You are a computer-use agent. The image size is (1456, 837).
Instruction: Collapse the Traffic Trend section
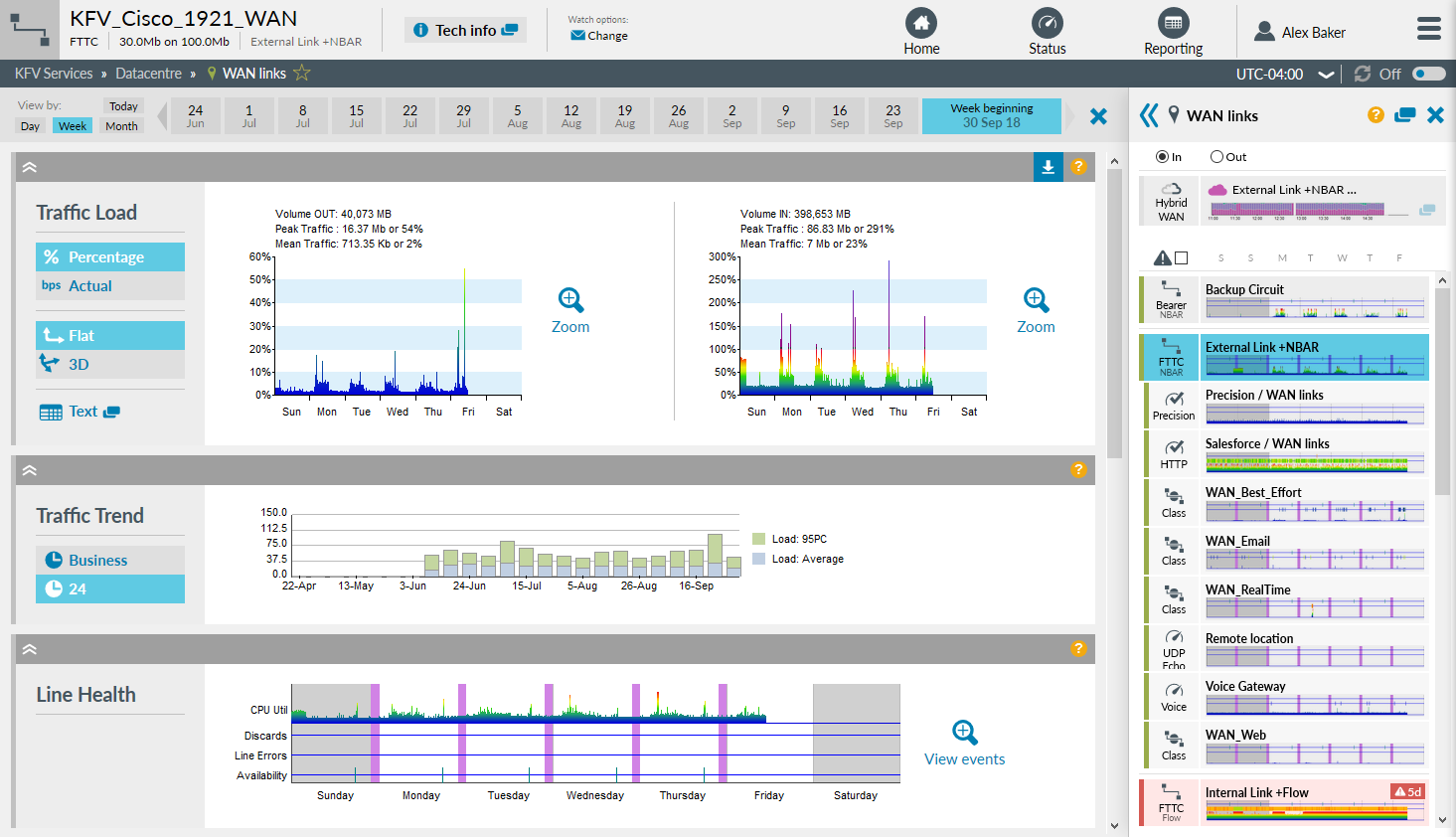30,470
